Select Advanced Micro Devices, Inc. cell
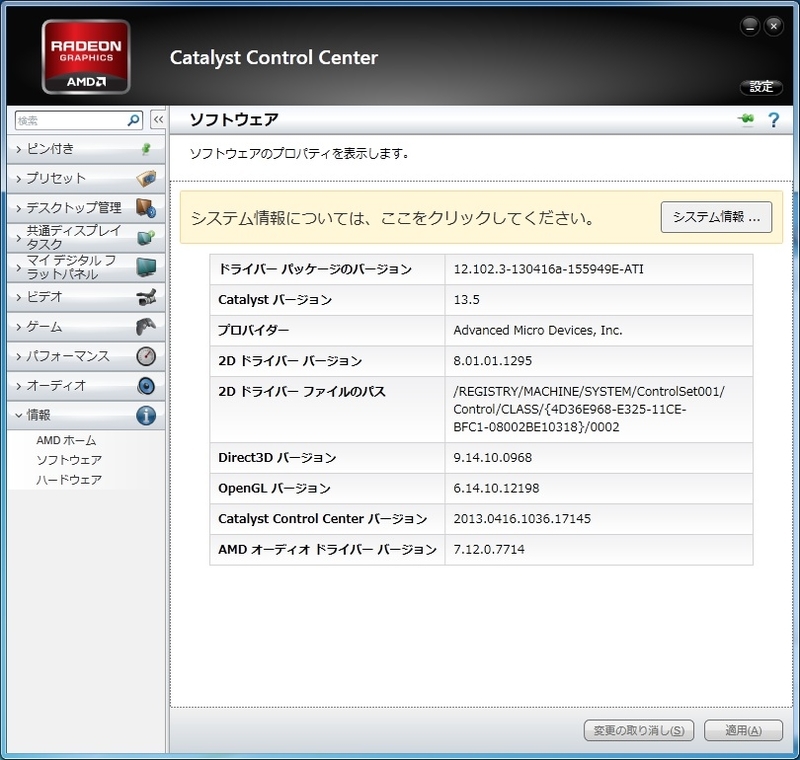 tap(598, 331)
